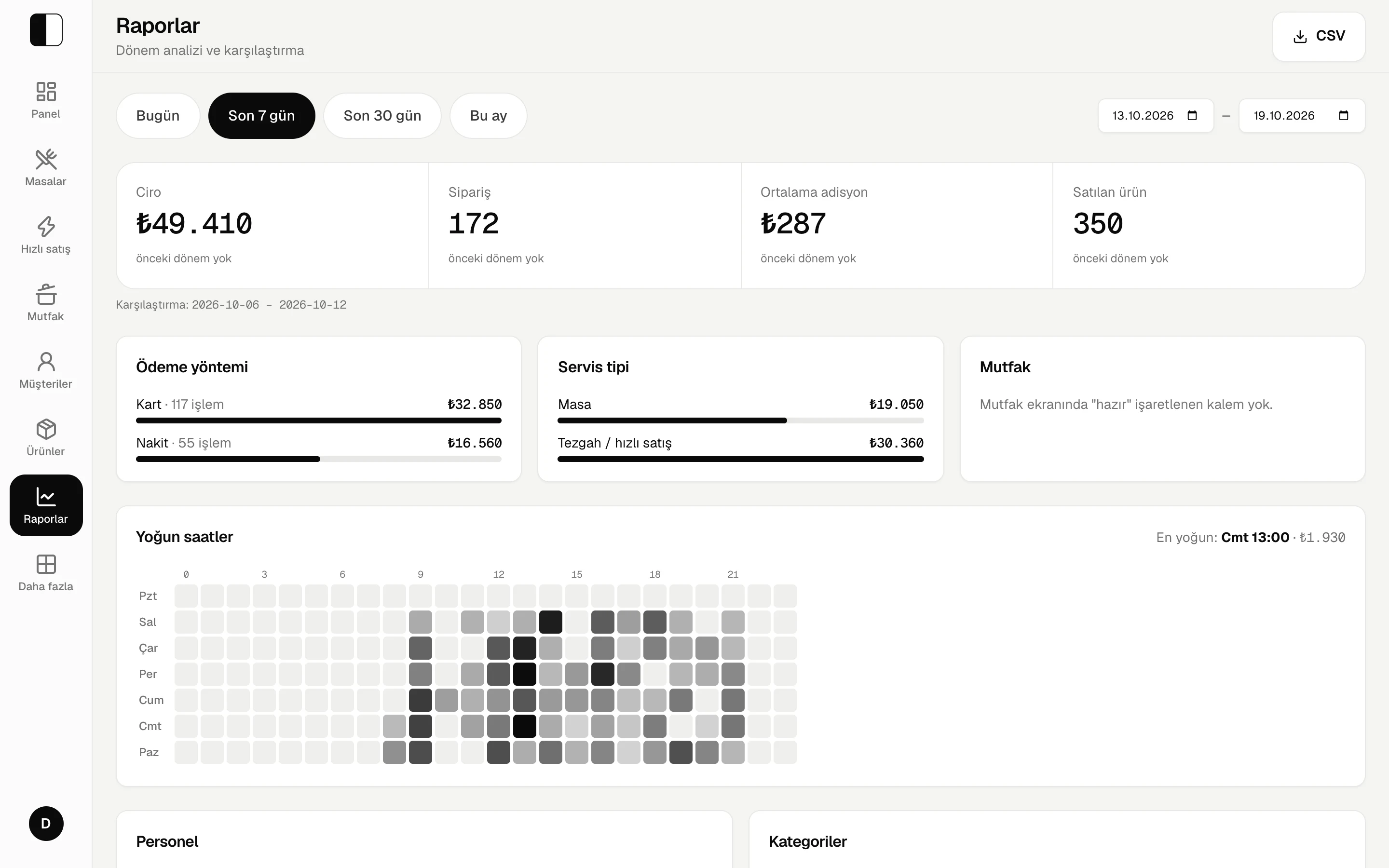Click the Mutfak card empty-state message

1126,404
